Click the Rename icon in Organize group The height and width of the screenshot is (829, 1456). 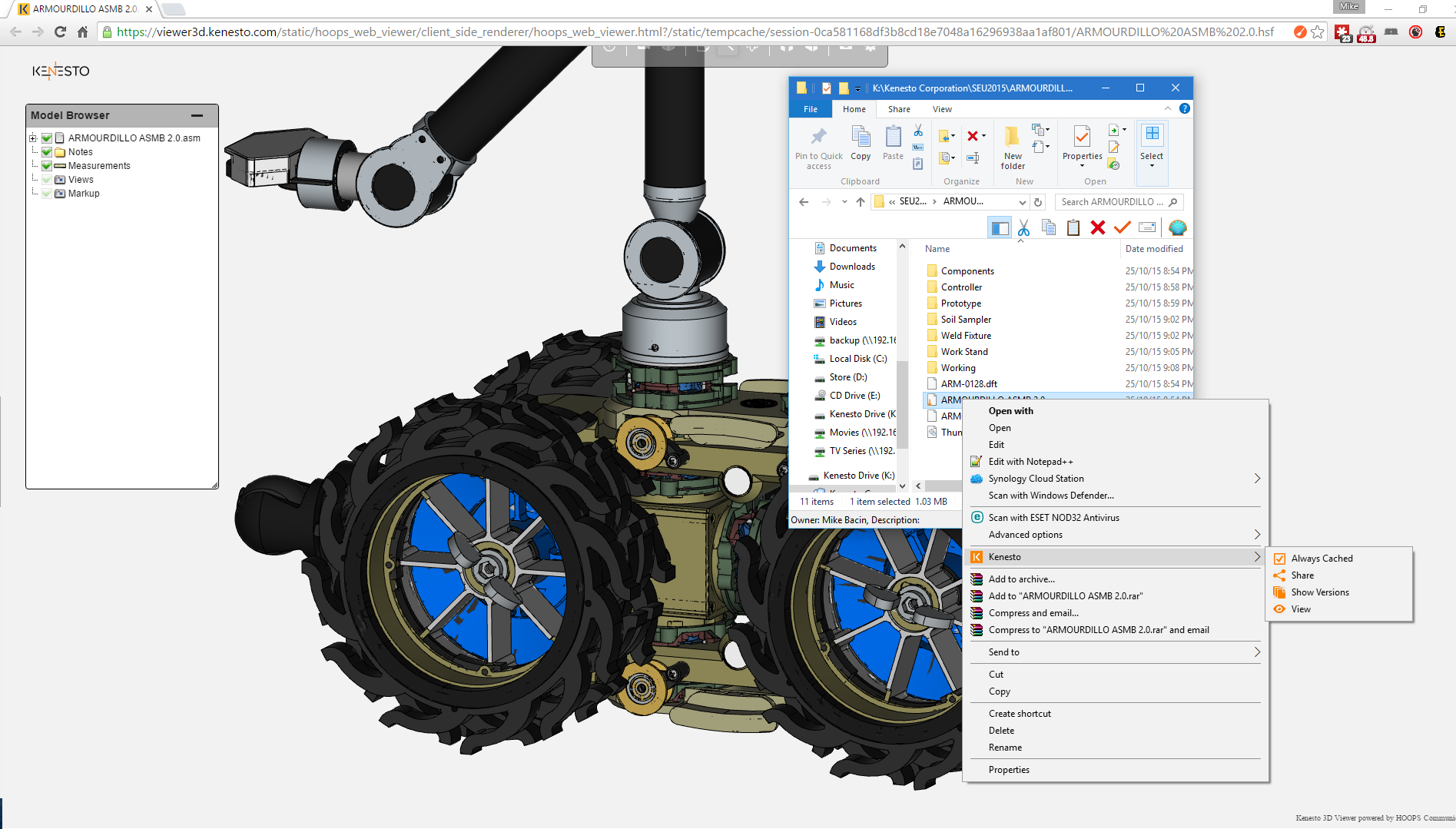pos(973,158)
